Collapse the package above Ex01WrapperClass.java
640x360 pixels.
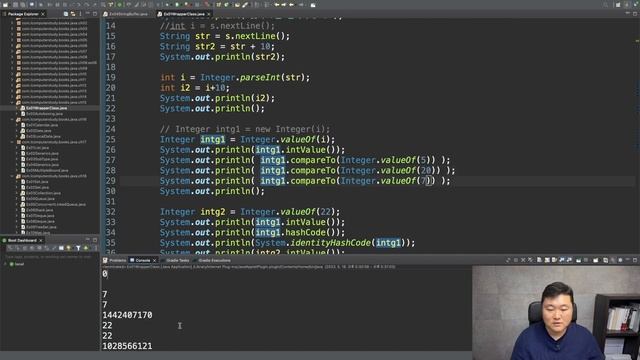tap(13, 102)
